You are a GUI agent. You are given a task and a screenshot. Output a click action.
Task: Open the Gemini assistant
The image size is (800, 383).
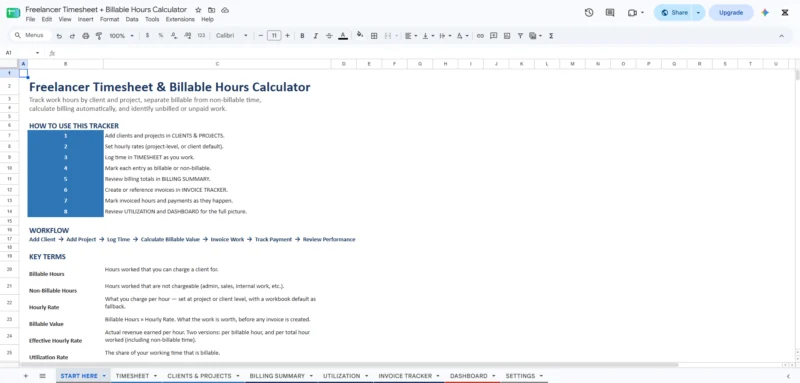tap(765, 13)
